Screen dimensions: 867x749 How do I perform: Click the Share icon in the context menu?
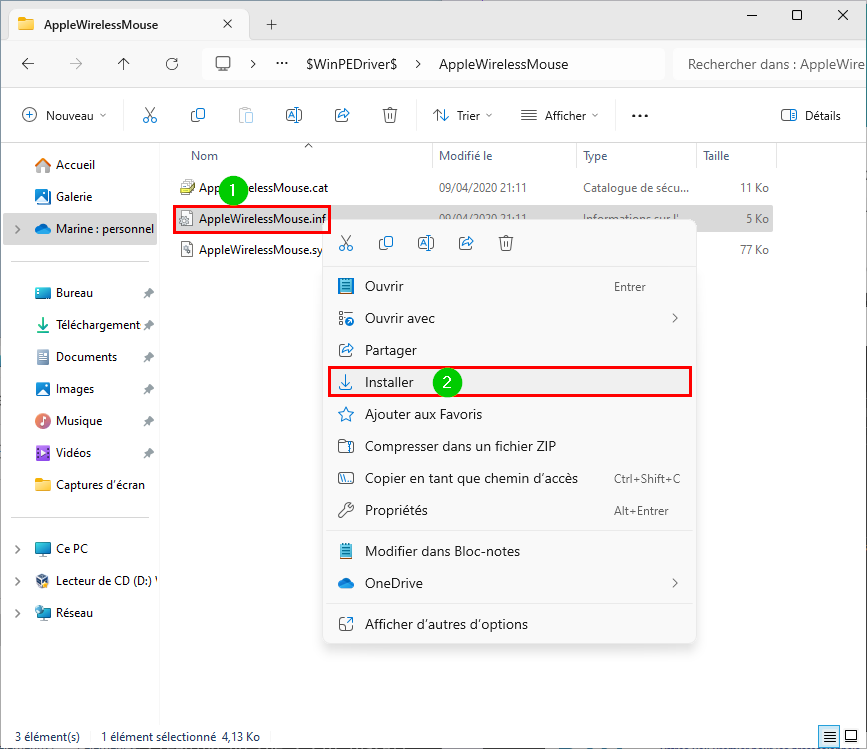tap(466, 243)
